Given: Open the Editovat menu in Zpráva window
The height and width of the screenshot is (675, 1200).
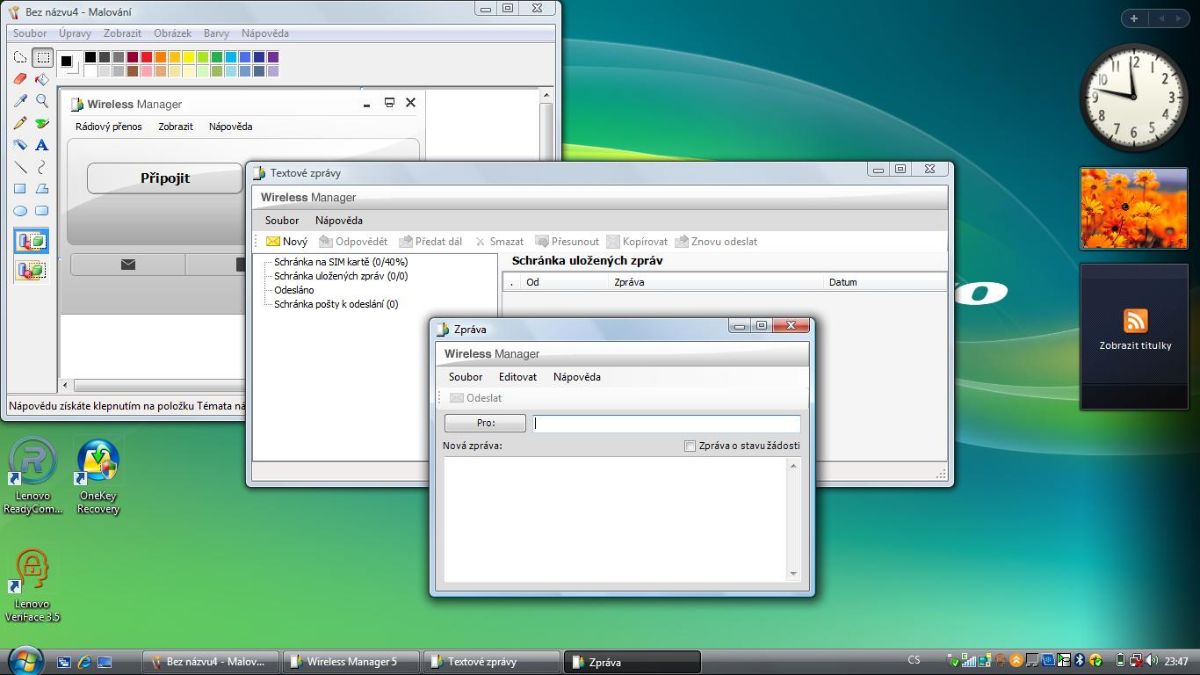Looking at the screenshot, I should (518, 377).
